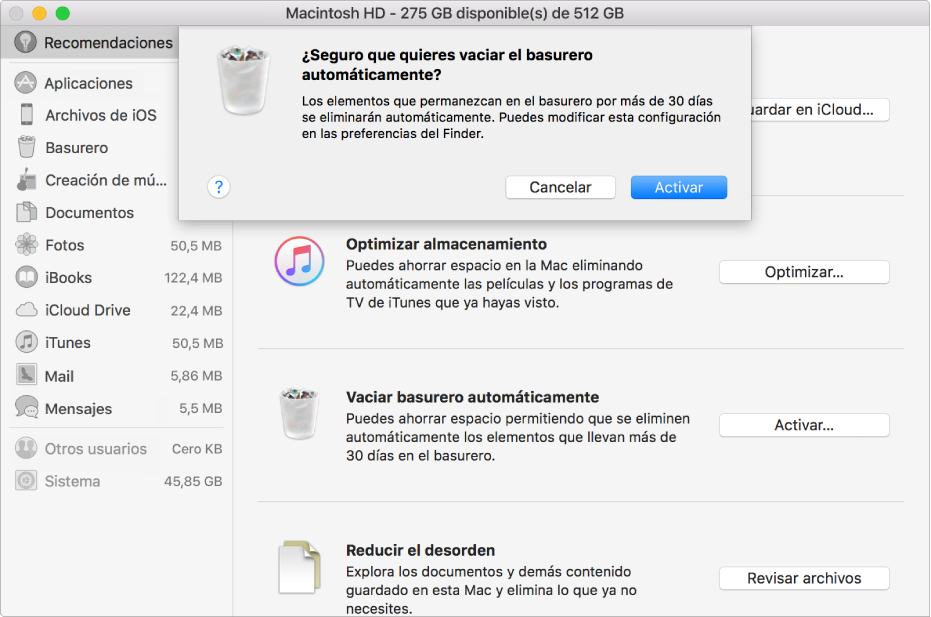
Task: Select the Mail row label
Action: coord(59,376)
